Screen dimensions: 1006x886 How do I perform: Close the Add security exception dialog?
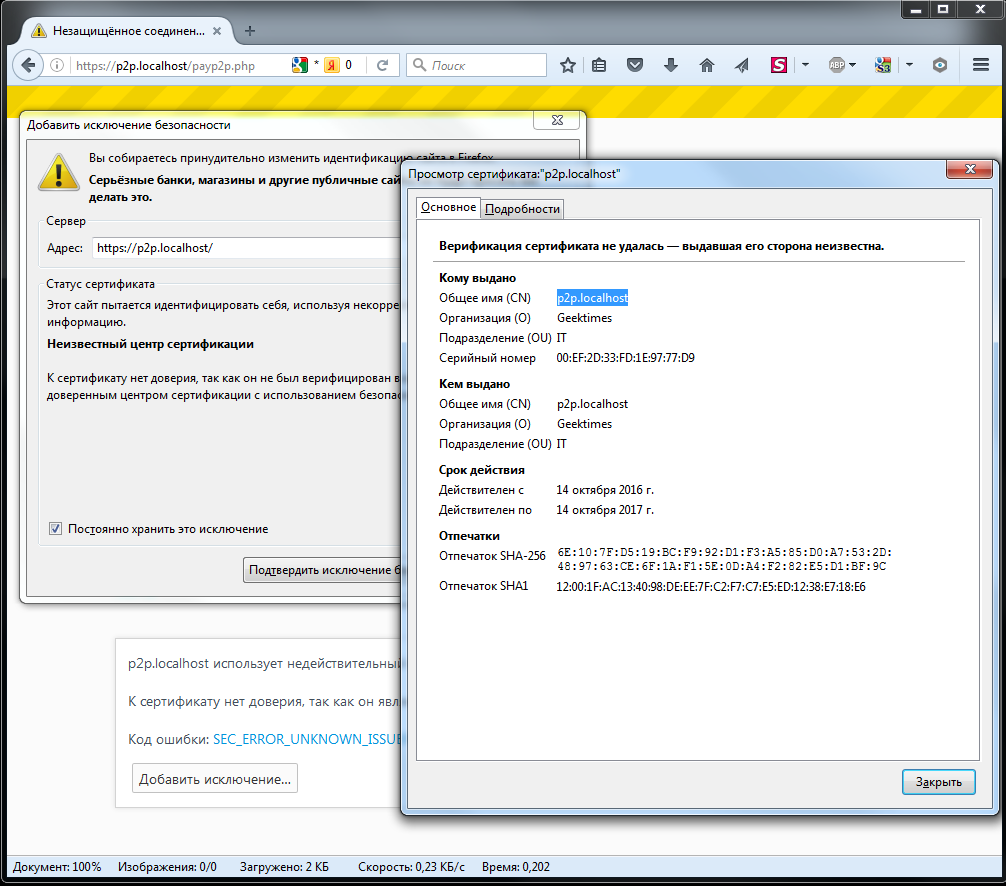tap(557, 120)
